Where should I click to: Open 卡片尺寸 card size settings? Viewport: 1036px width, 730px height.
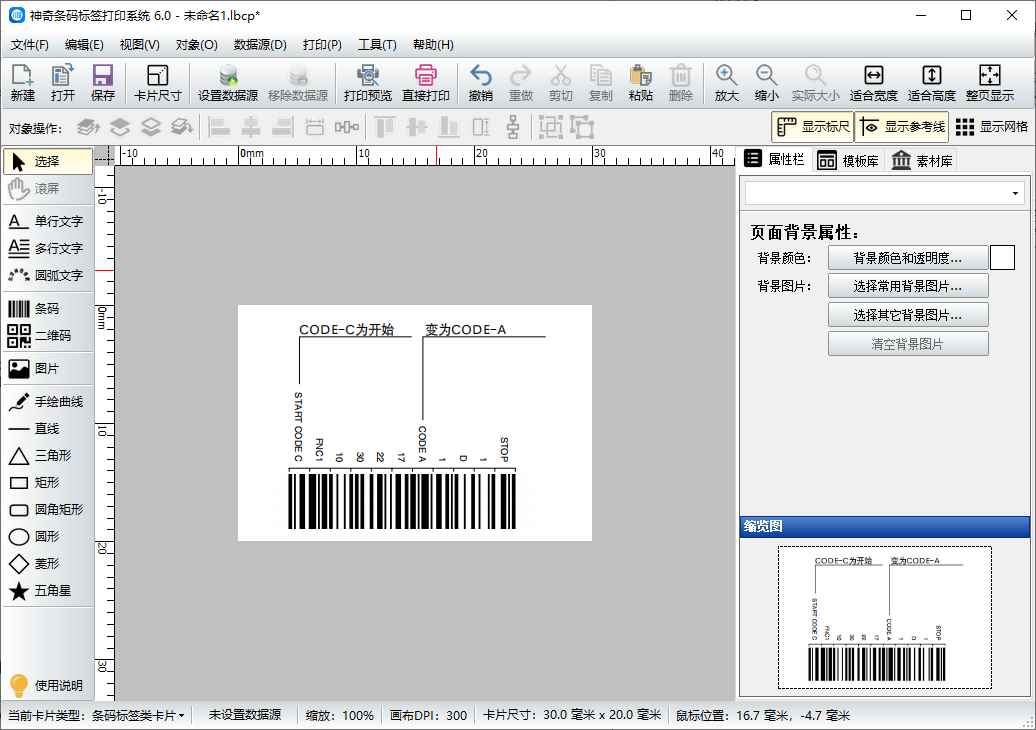pos(157,83)
